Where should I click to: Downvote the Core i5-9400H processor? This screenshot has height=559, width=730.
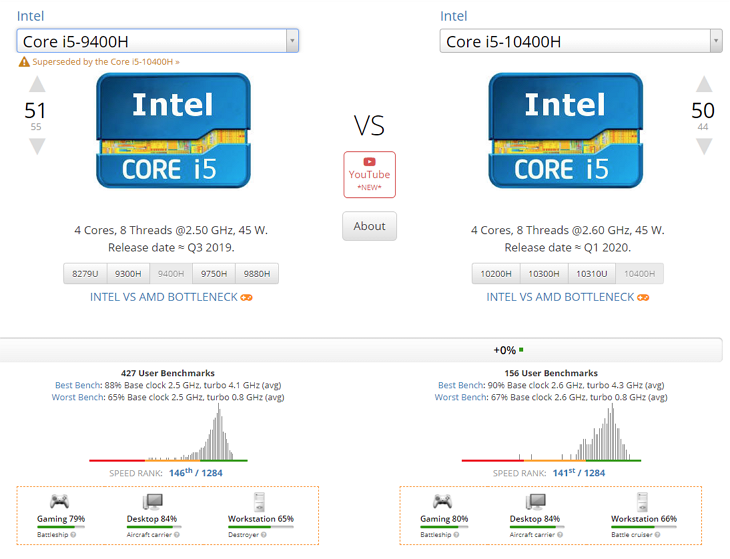(37, 146)
